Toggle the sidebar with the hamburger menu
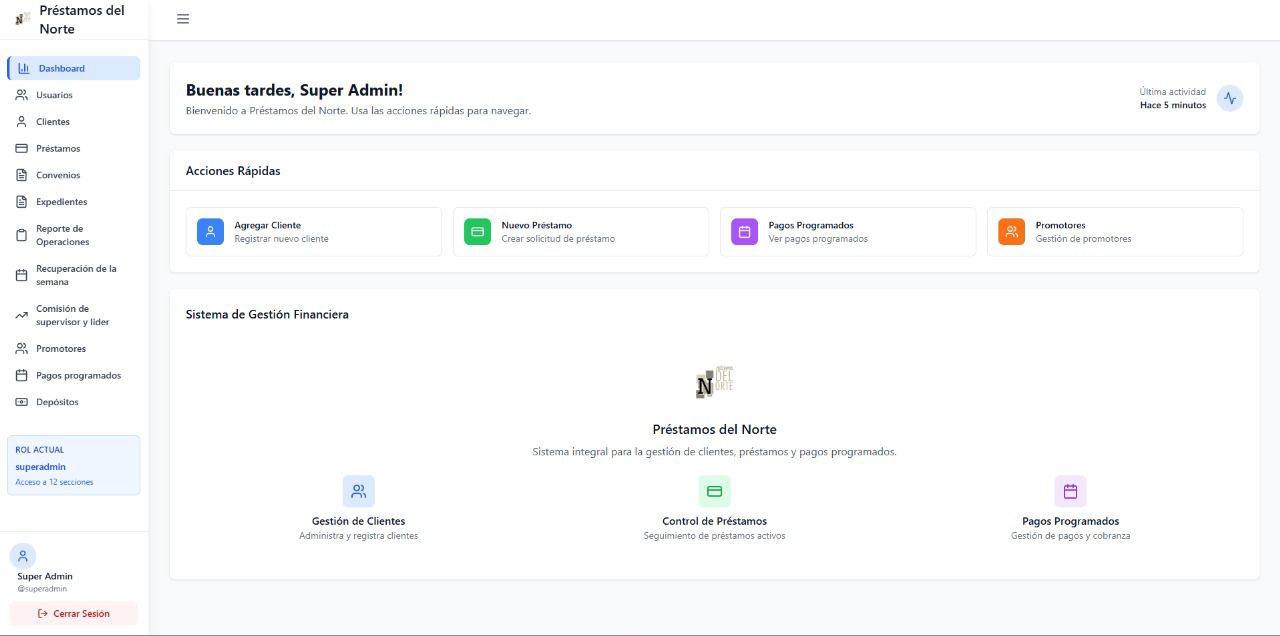Viewport: 1280px width, 636px height. (x=182, y=18)
